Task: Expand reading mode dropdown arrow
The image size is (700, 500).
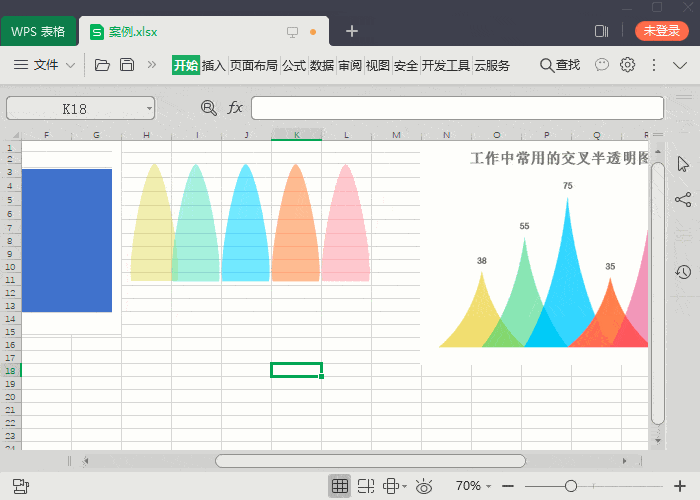Action: 404,486
